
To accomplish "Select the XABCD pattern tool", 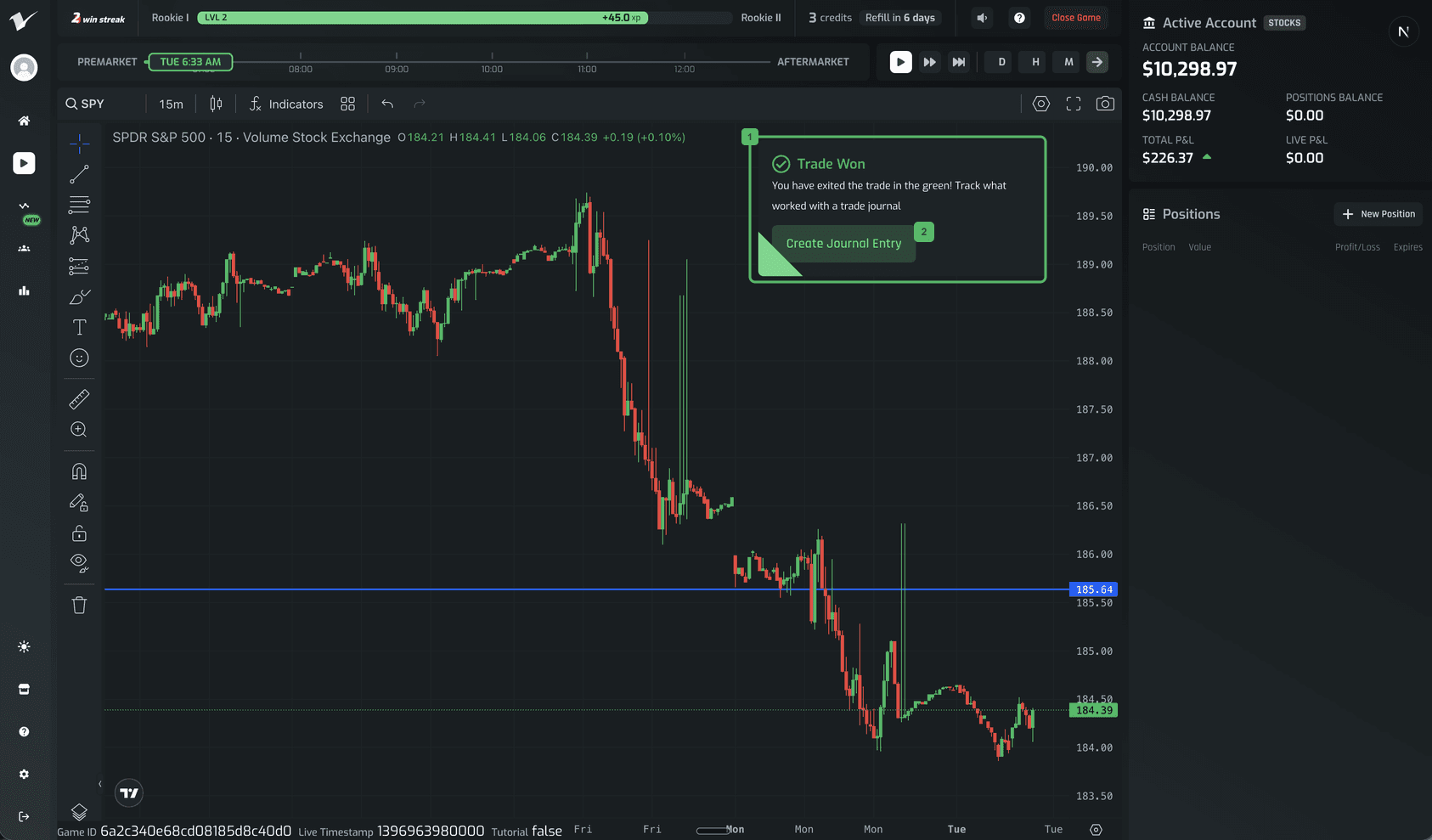I will coord(79,235).
